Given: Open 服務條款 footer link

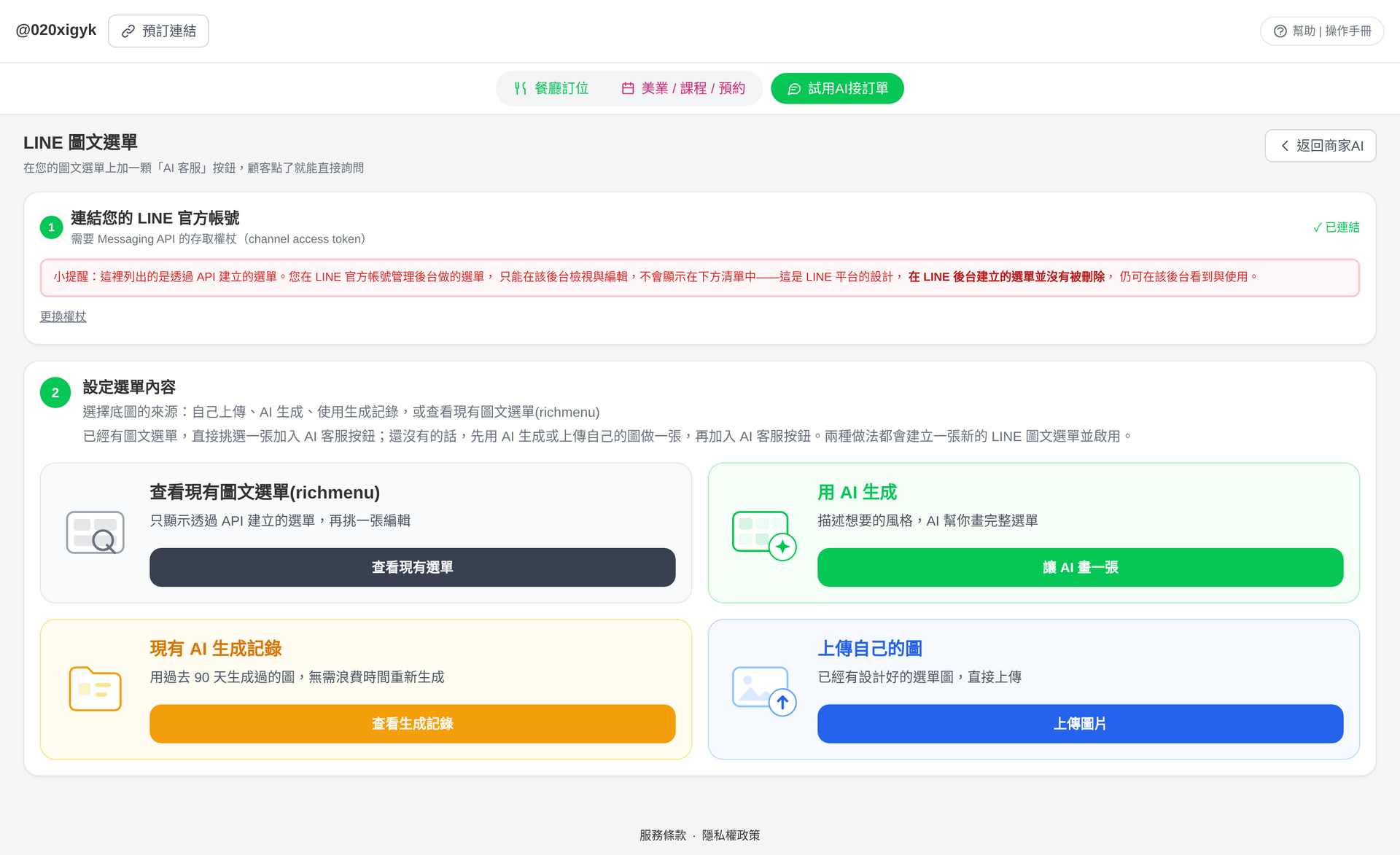Looking at the screenshot, I should 662,835.
